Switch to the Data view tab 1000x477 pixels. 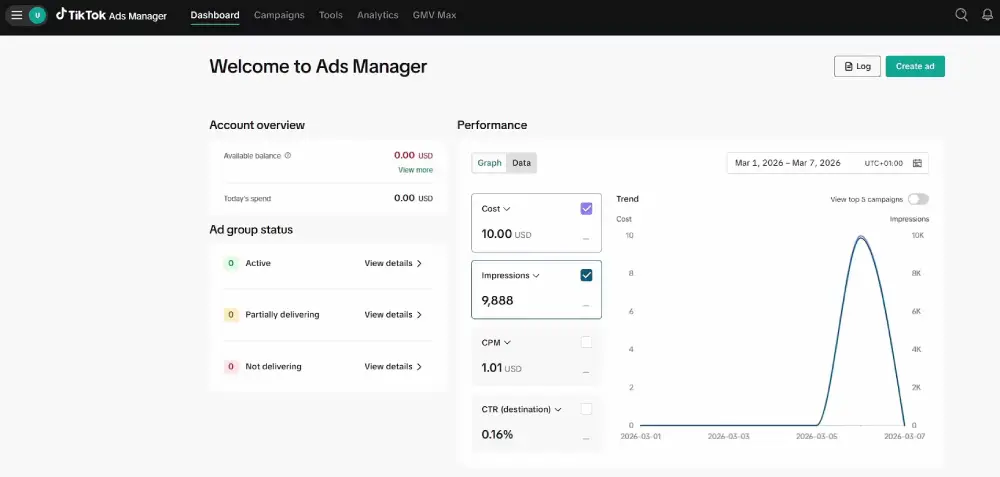(x=522, y=163)
